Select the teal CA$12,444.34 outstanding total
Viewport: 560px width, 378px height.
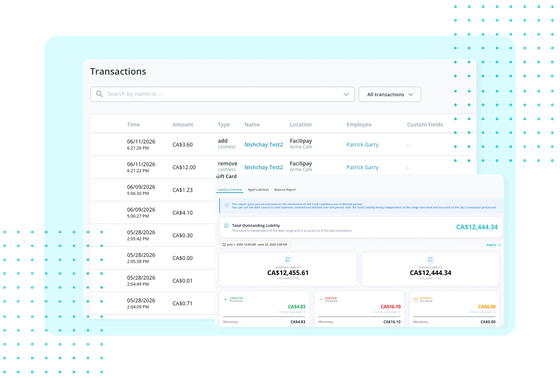point(477,227)
